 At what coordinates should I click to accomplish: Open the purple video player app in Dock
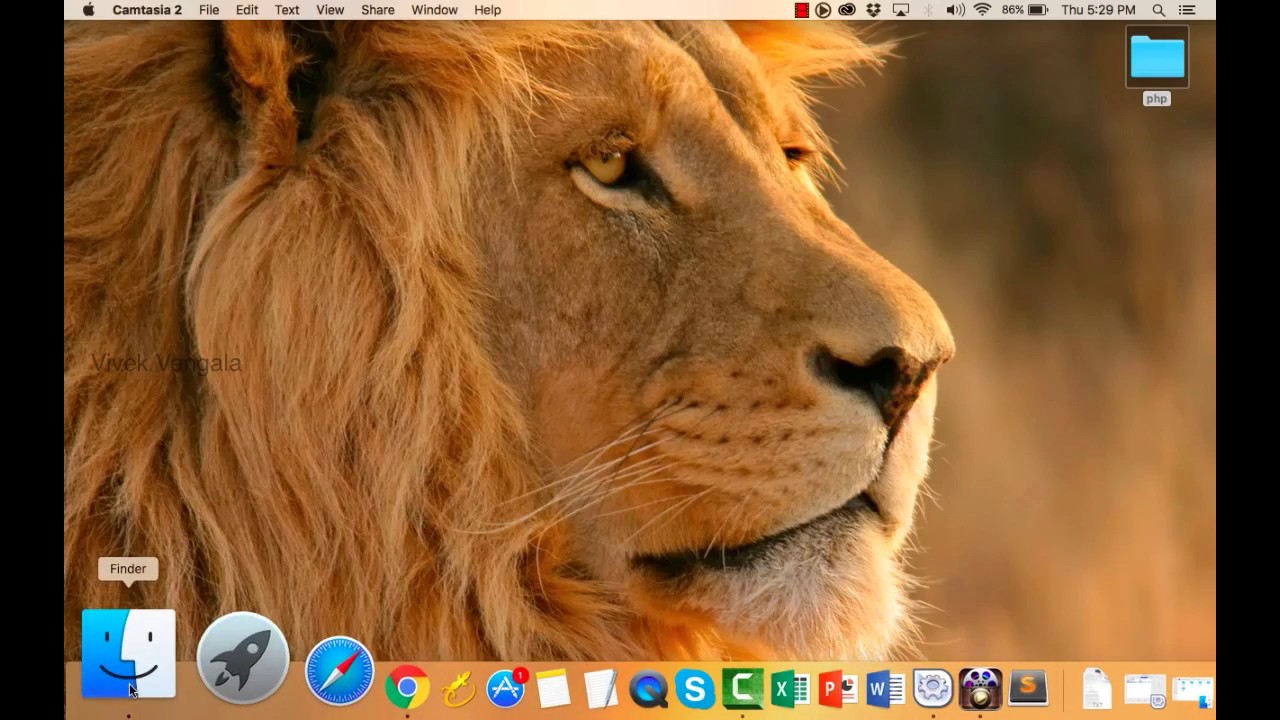[x=980, y=689]
